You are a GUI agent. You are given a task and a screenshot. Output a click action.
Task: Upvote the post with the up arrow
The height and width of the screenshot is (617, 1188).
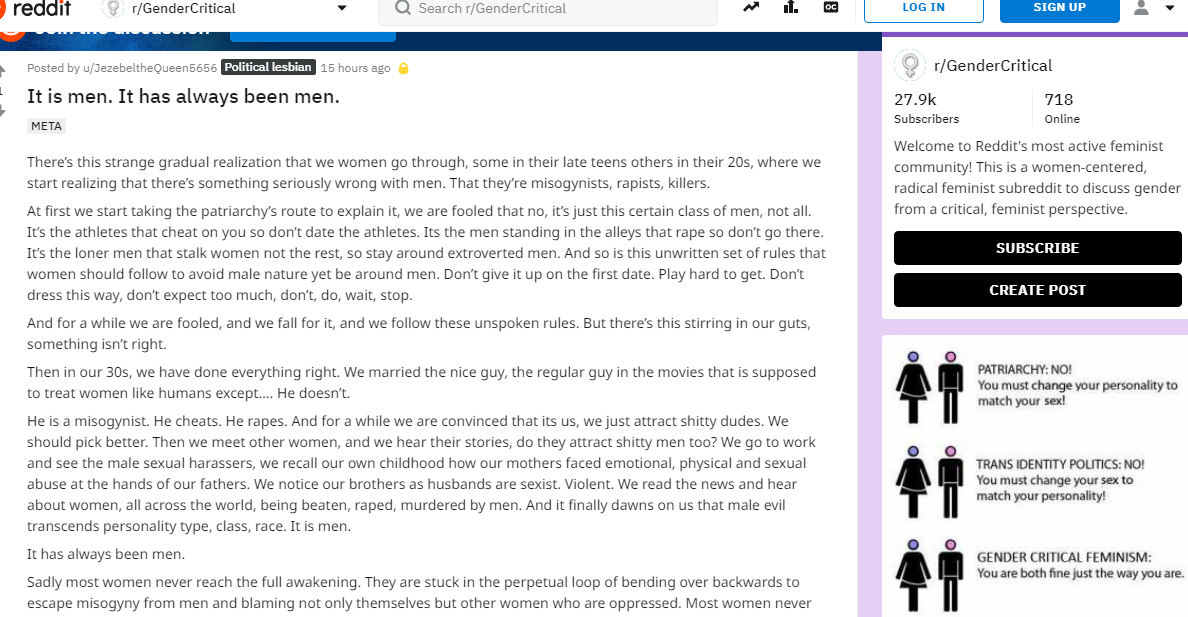tap(2, 71)
